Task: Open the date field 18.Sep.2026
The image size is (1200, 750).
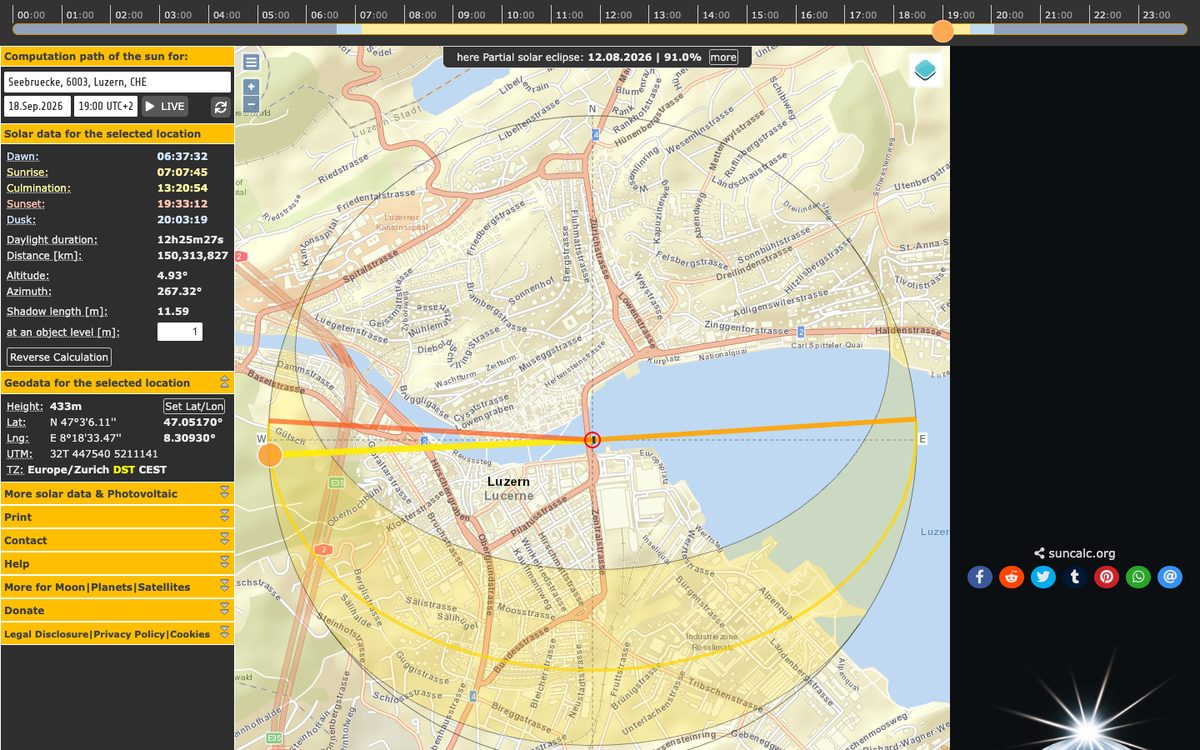Action: (38, 106)
